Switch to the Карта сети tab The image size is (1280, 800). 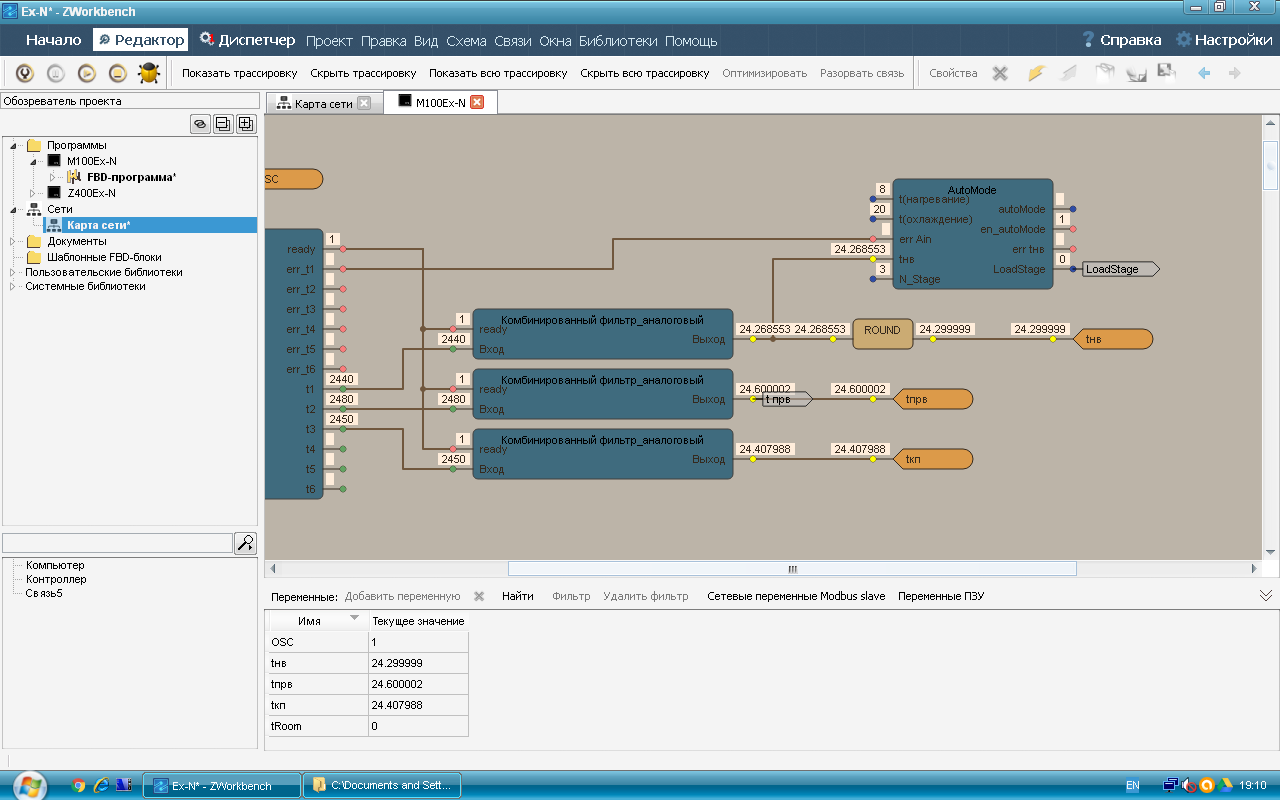click(x=323, y=103)
